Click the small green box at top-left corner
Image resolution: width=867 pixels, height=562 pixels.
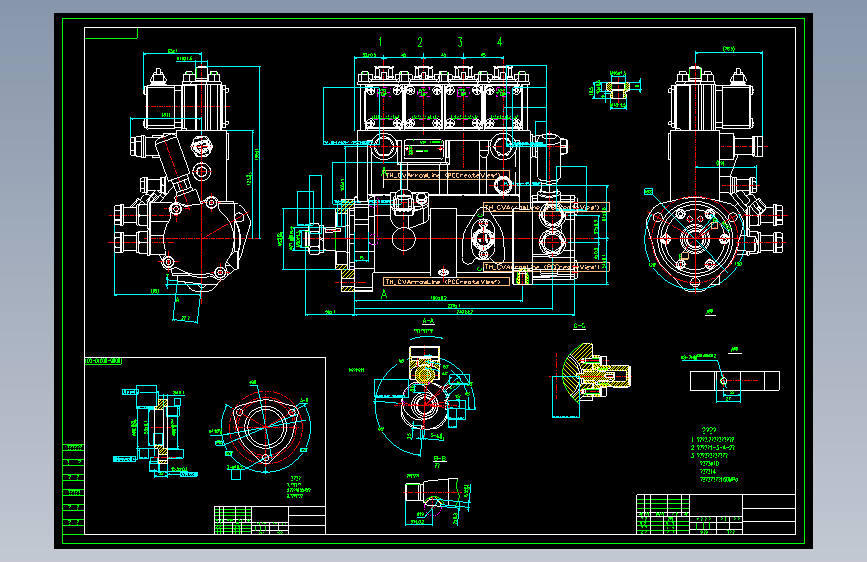click(111, 33)
